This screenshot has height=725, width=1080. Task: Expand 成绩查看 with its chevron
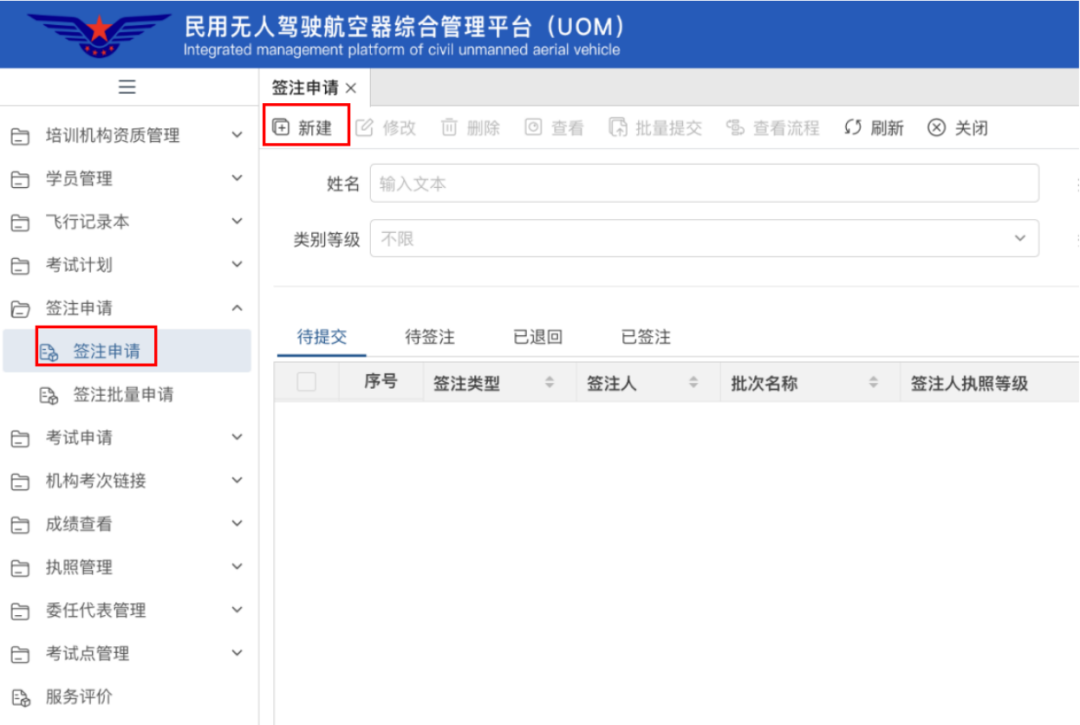coord(237,523)
